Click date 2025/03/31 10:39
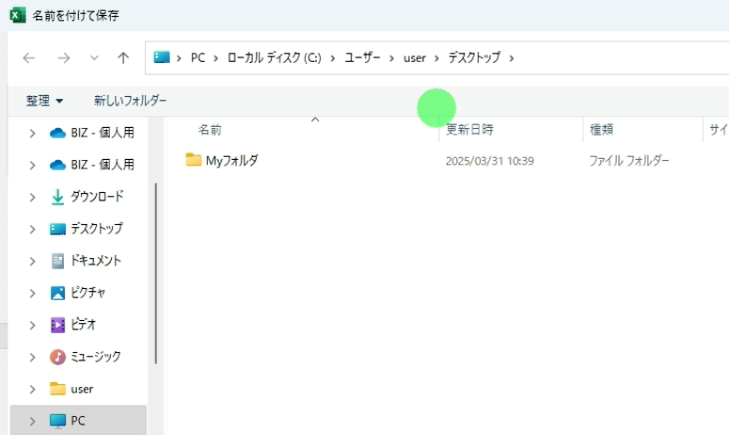The image size is (729, 435). click(490, 161)
